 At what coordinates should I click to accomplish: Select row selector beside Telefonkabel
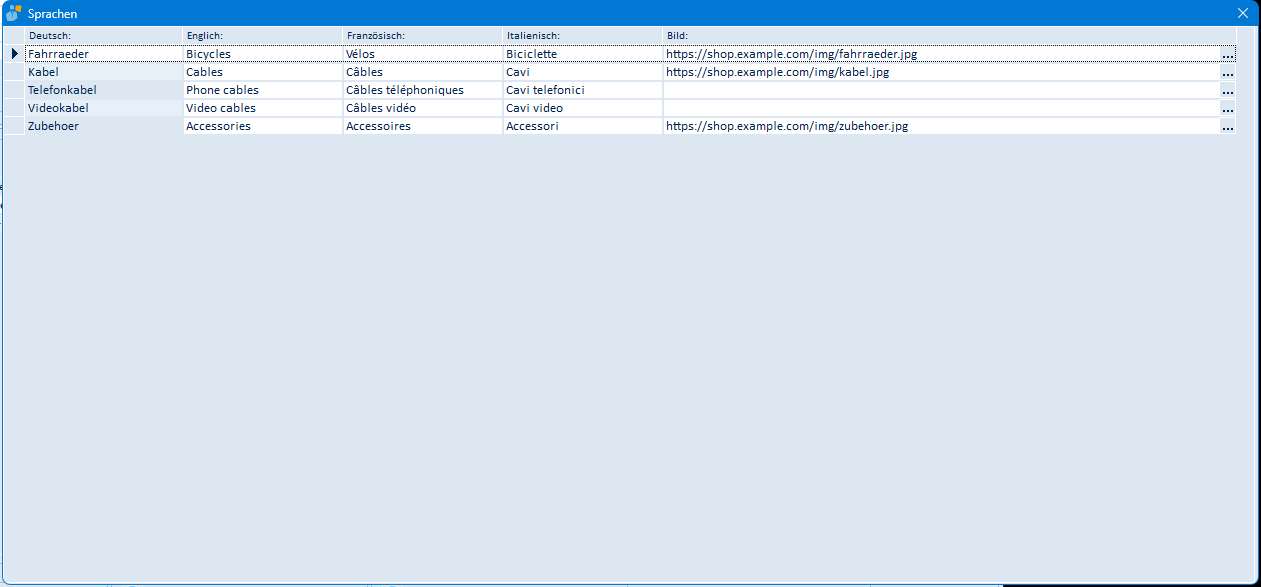coord(14,90)
